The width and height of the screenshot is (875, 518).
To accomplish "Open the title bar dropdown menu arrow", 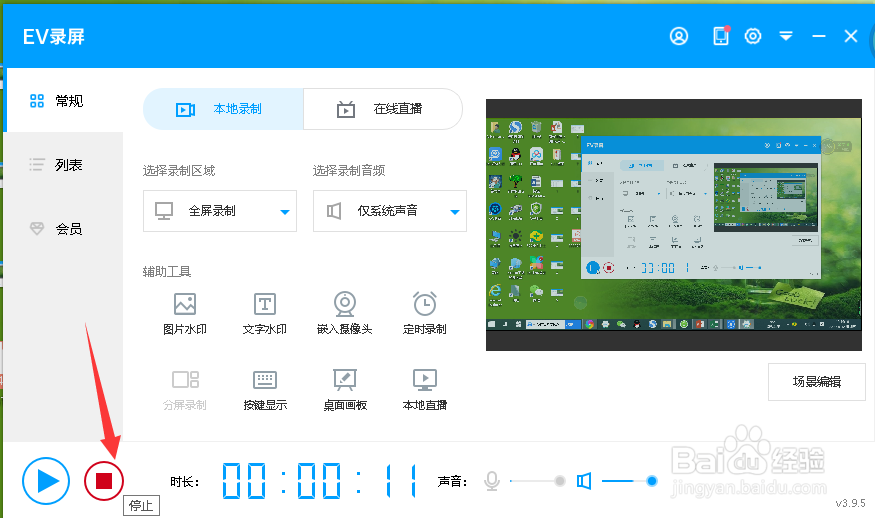I will [x=786, y=36].
